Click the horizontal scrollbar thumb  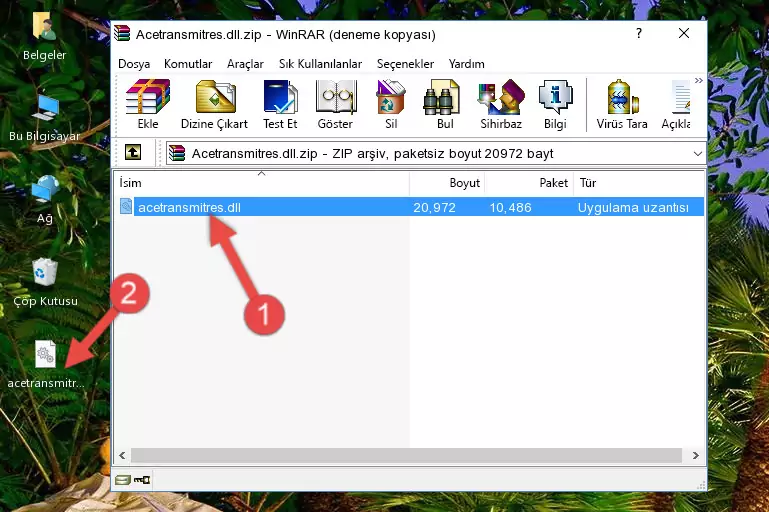click(x=406, y=455)
